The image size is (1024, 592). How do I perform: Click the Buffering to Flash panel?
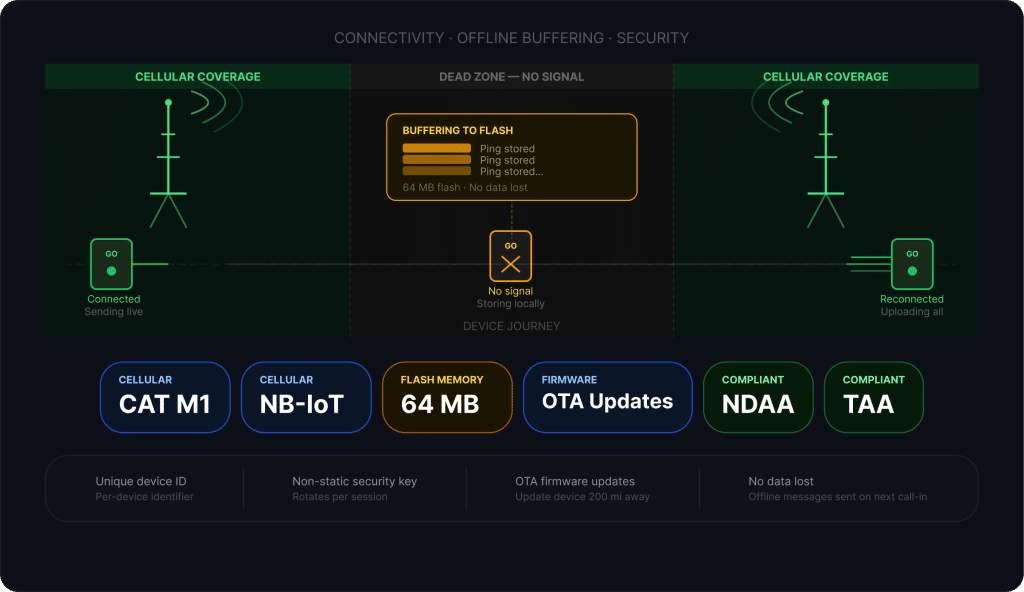(512, 157)
